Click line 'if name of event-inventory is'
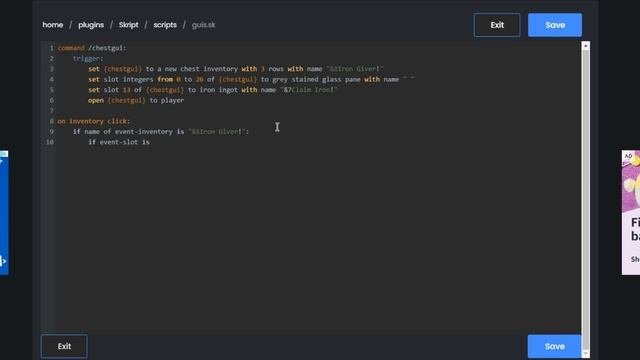Viewport: 640px width, 360px height. pyautogui.click(x=161, y=131)
